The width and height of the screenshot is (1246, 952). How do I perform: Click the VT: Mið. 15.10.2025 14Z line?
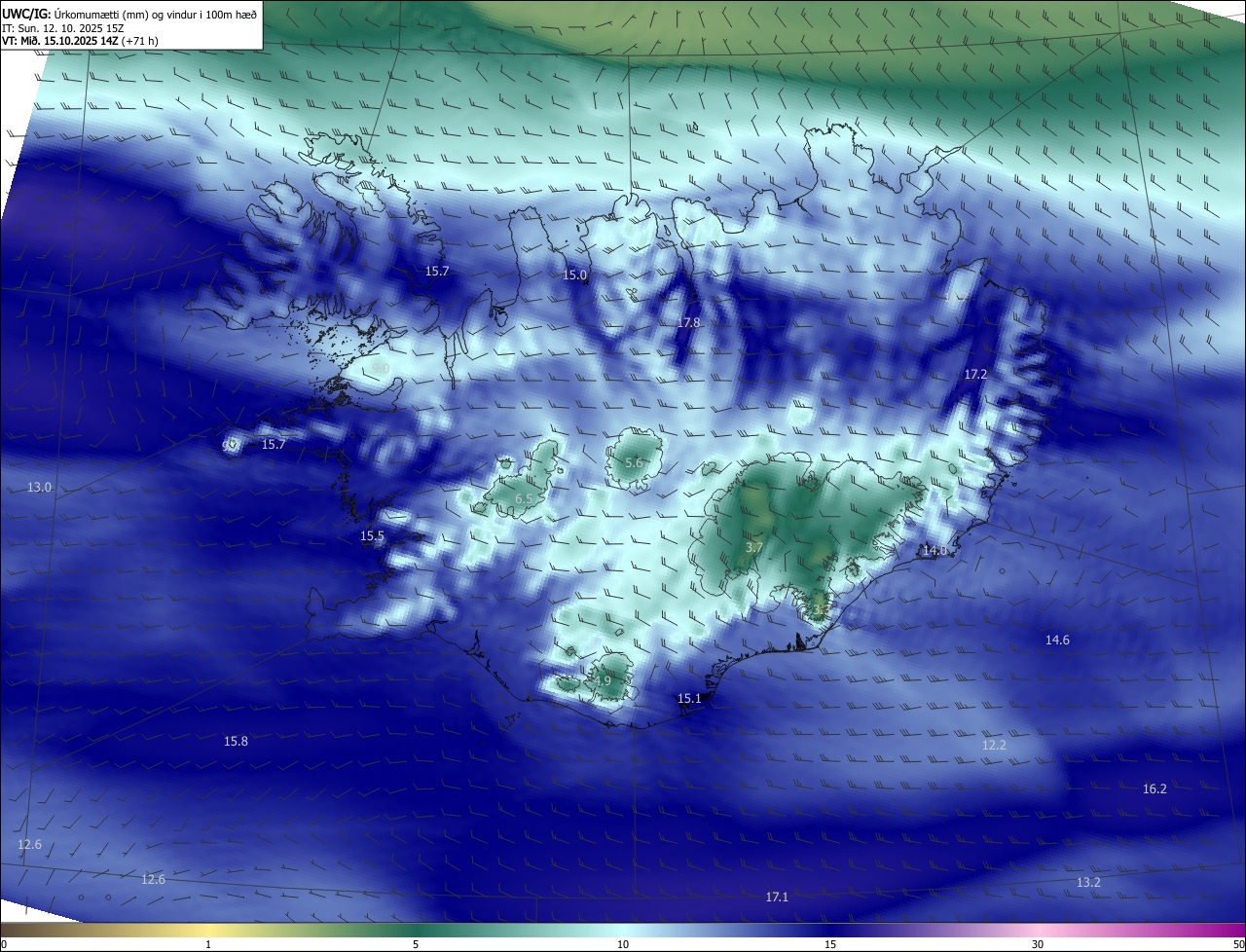point(80,41)
